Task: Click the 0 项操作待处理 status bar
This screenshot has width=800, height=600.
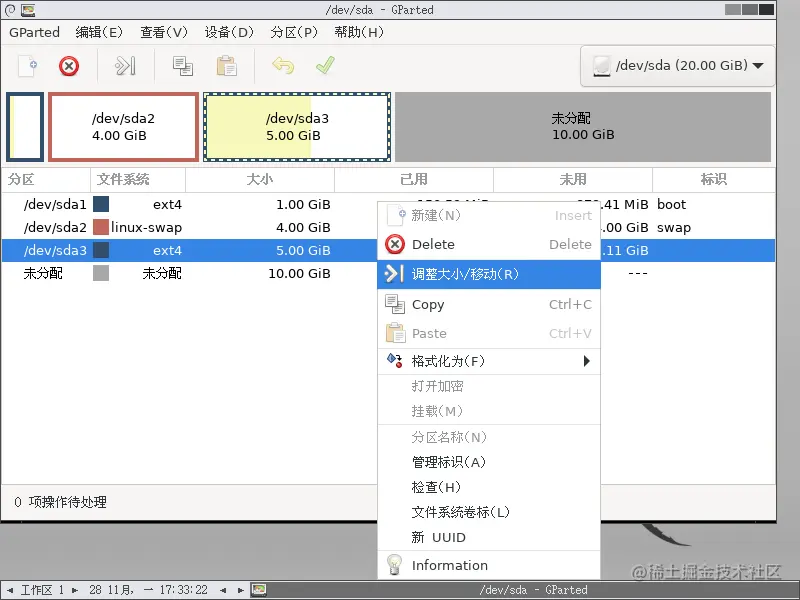Action: [x=61, y=503]
